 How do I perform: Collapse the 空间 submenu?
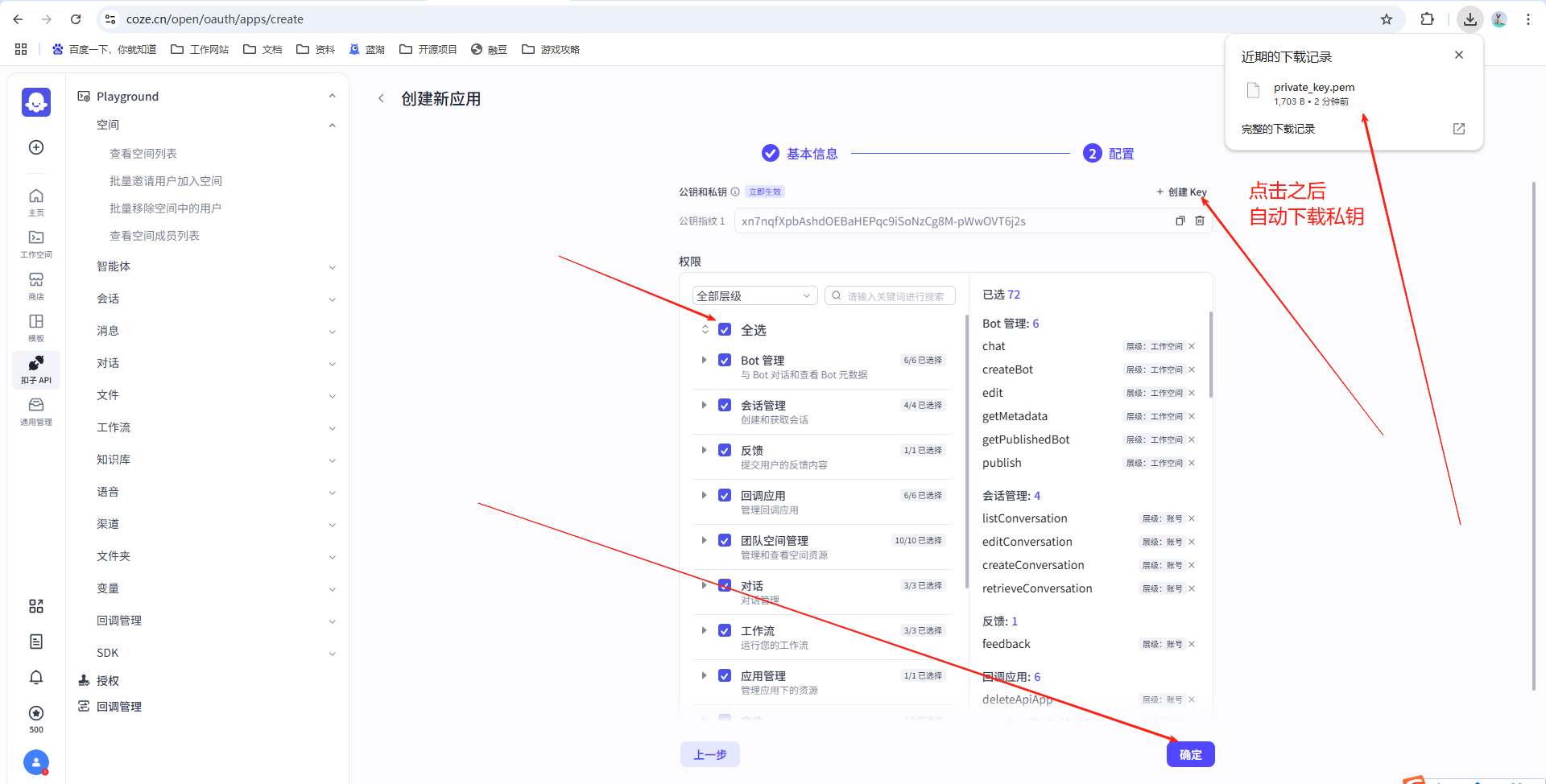[332, 125]
